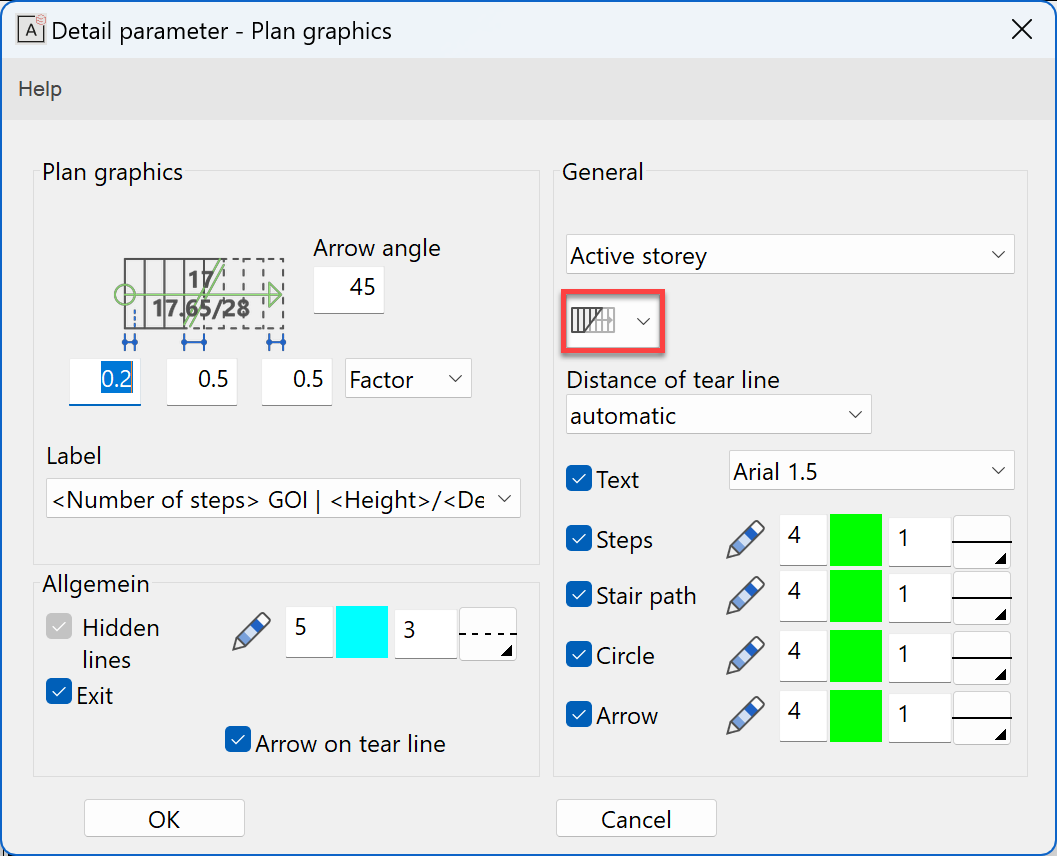Click the Arrow row pen icon
The width and height of the screenshot is (1057, 856).
point(746,716)
